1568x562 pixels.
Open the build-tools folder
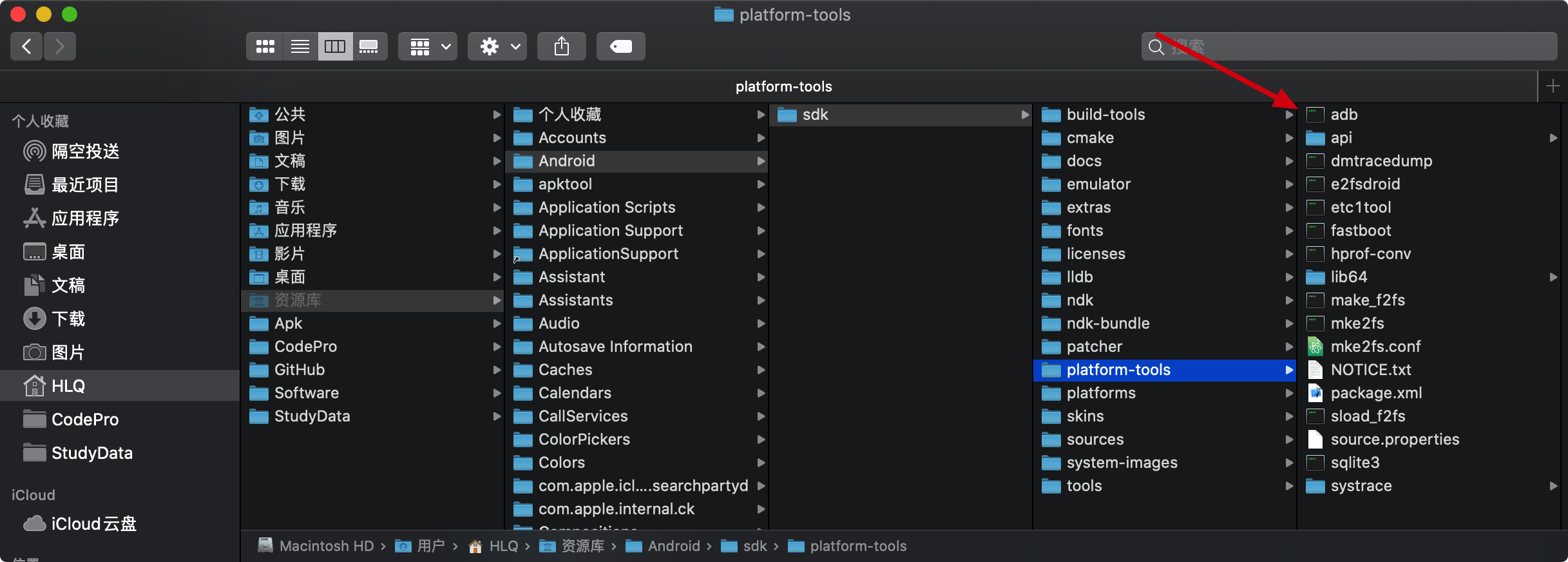(1105, 115)
